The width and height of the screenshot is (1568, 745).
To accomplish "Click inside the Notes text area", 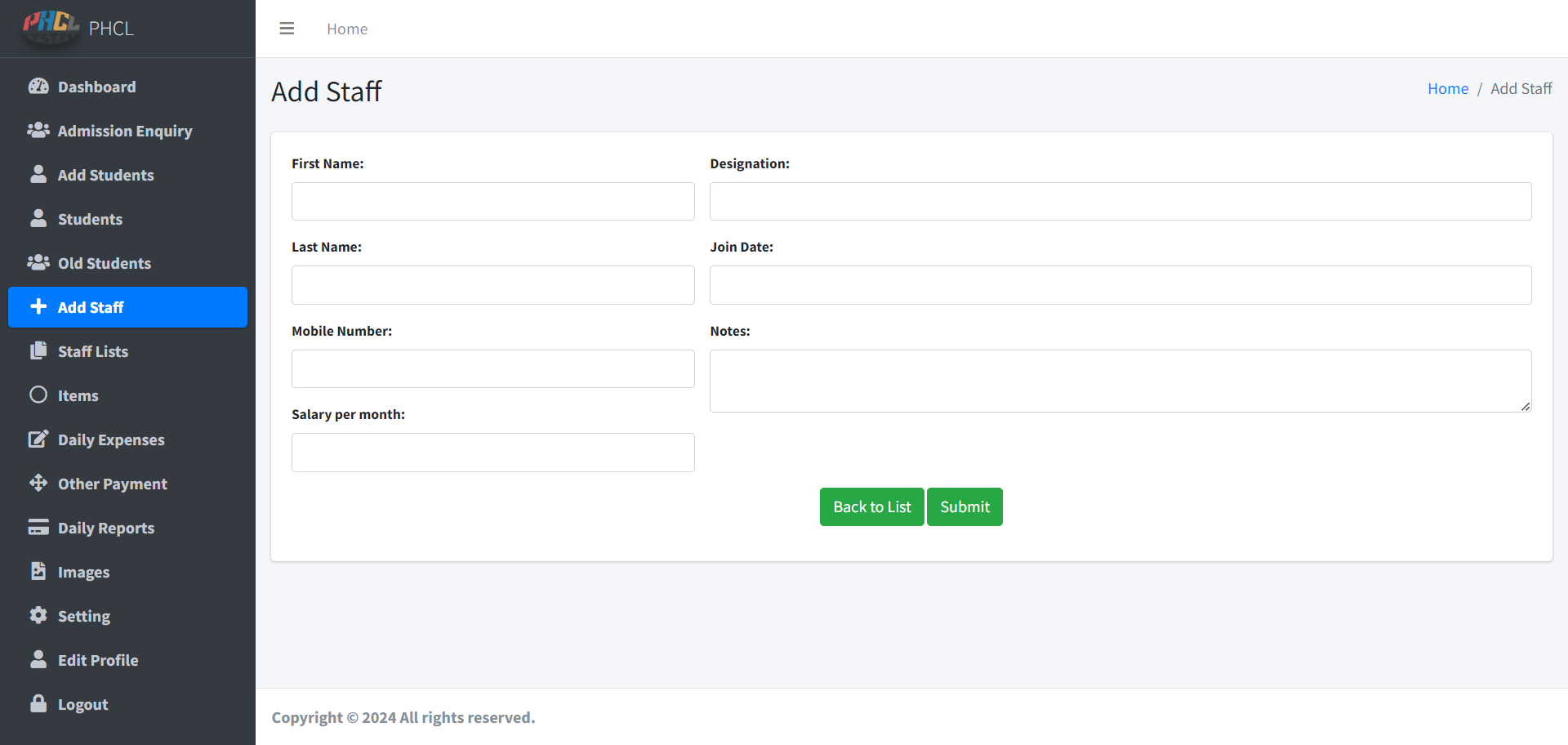I will [1120, 381].
